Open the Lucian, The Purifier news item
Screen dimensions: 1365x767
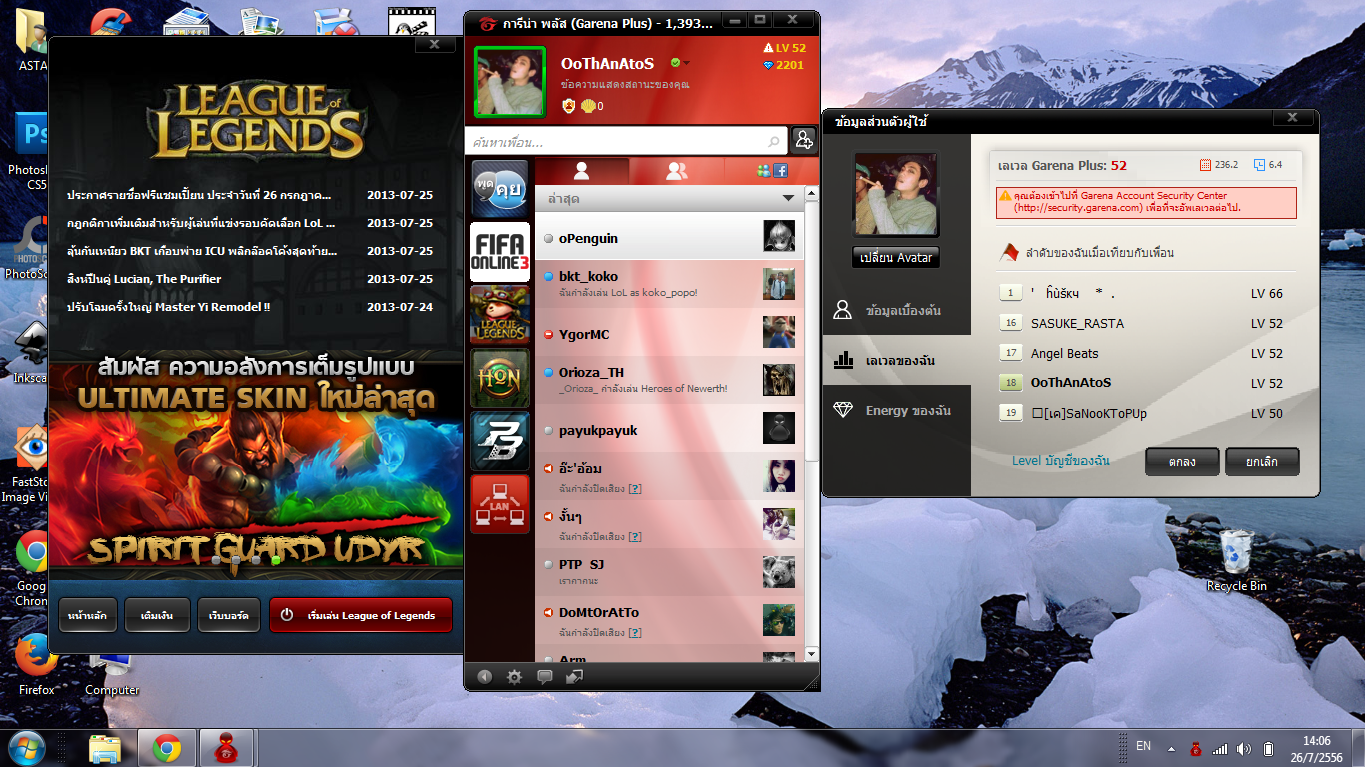(x=144, y=279)
